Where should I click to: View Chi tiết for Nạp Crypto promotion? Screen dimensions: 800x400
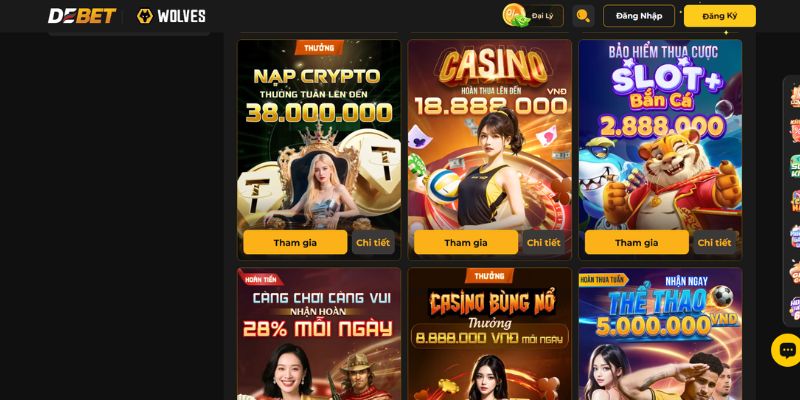373,242
